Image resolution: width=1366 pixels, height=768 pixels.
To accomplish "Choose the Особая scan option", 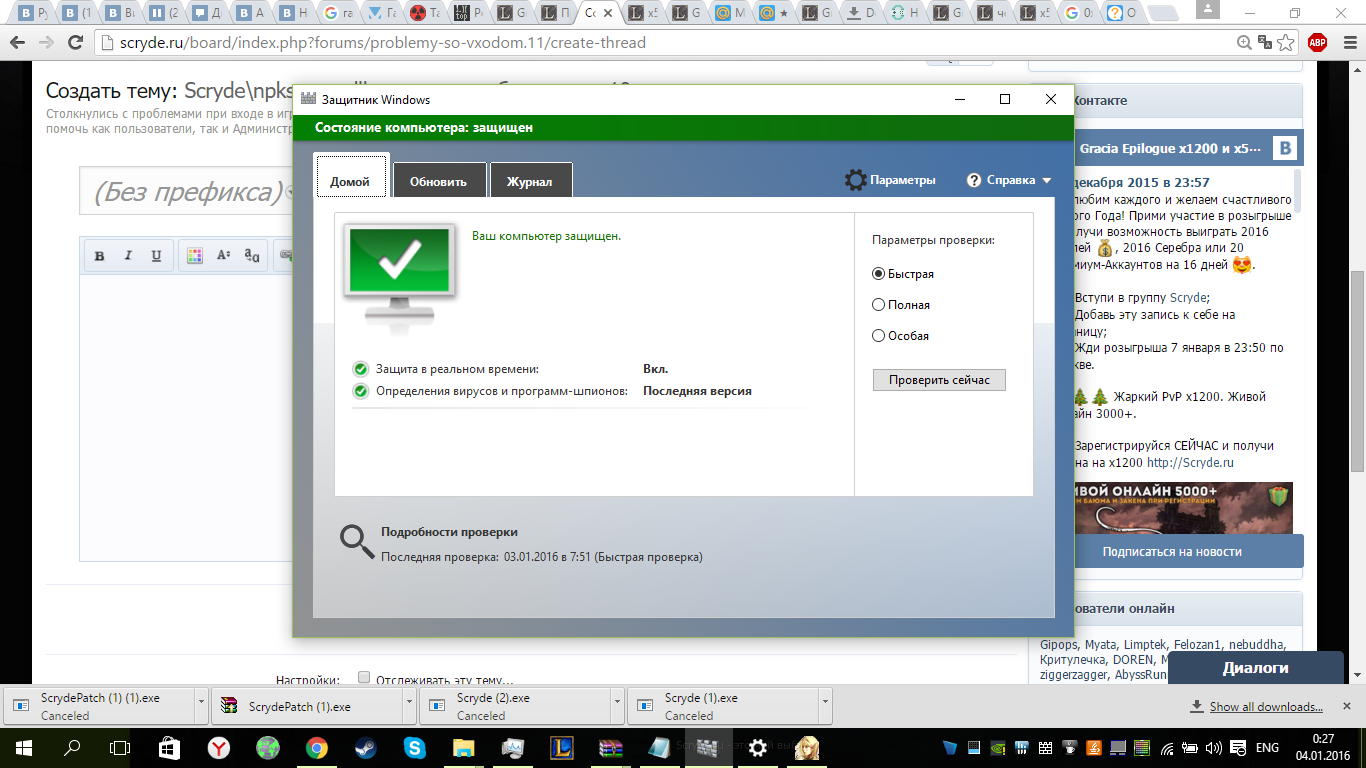I will coord(879,336).
